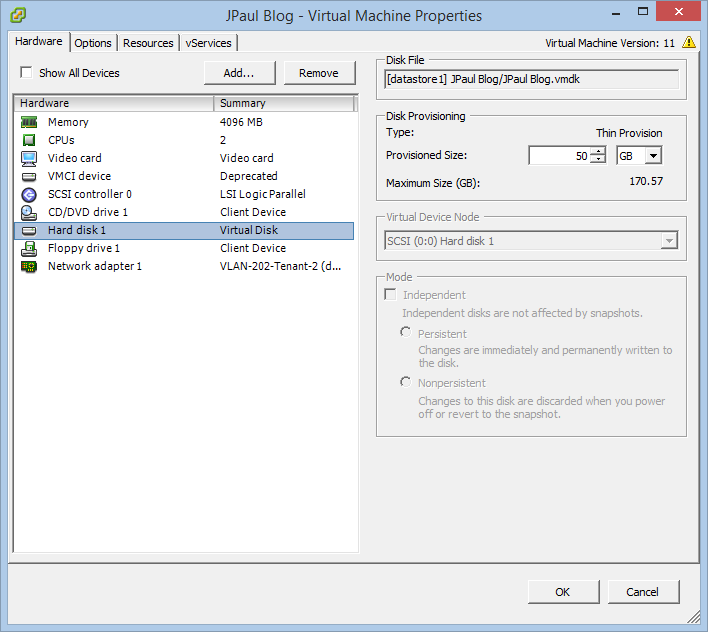
Task: Click the Disk File path field
Action: [x=531, y=79]
